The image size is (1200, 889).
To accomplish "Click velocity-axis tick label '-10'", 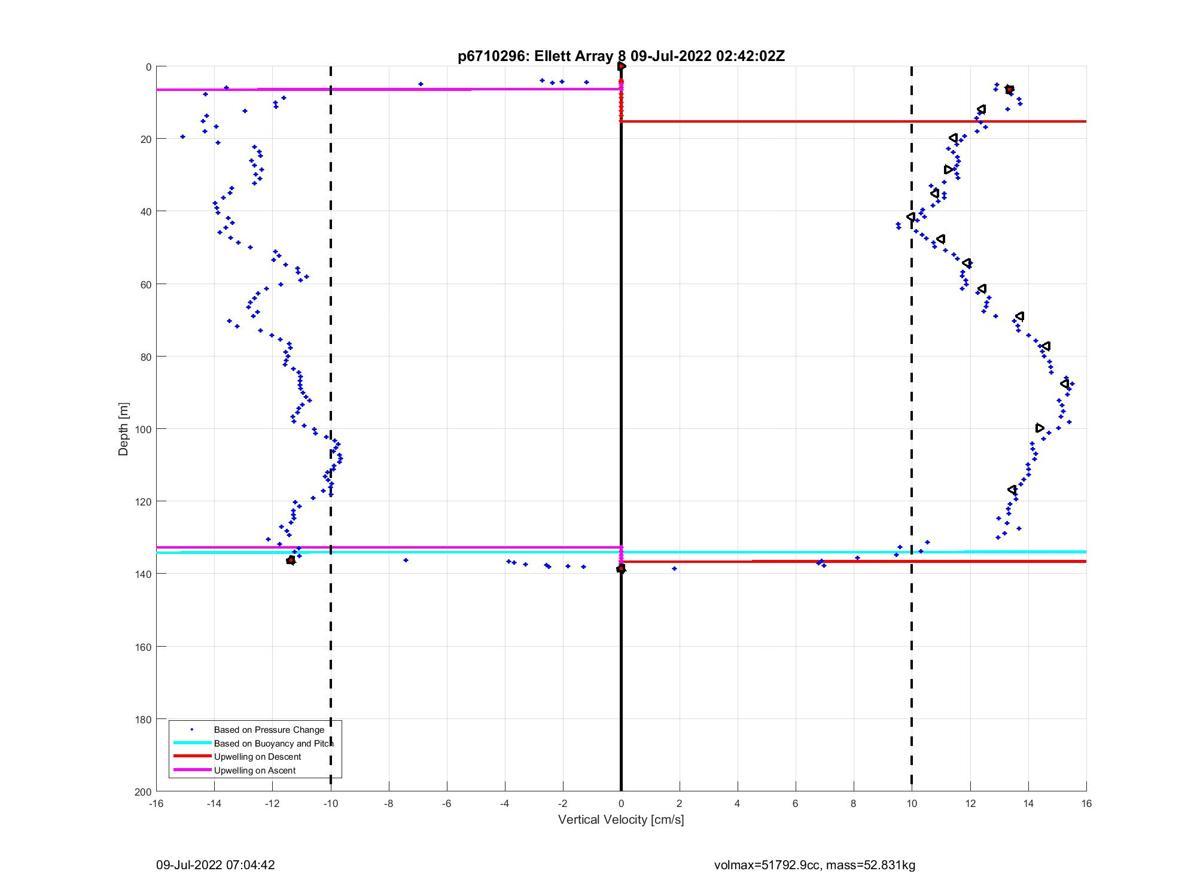I will [x=330, y=803].
